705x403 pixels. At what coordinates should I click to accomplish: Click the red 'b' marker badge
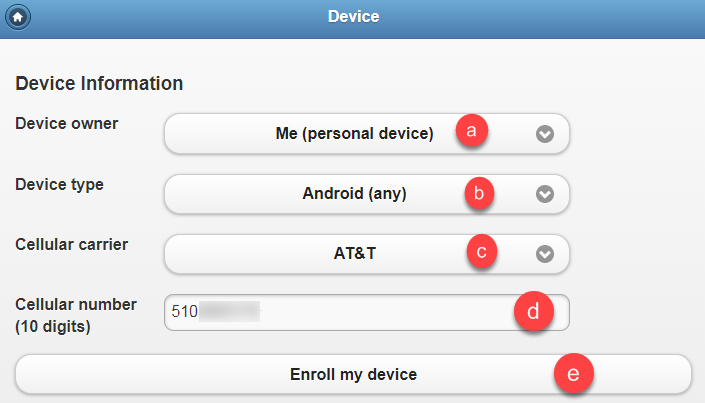[480, 194]
